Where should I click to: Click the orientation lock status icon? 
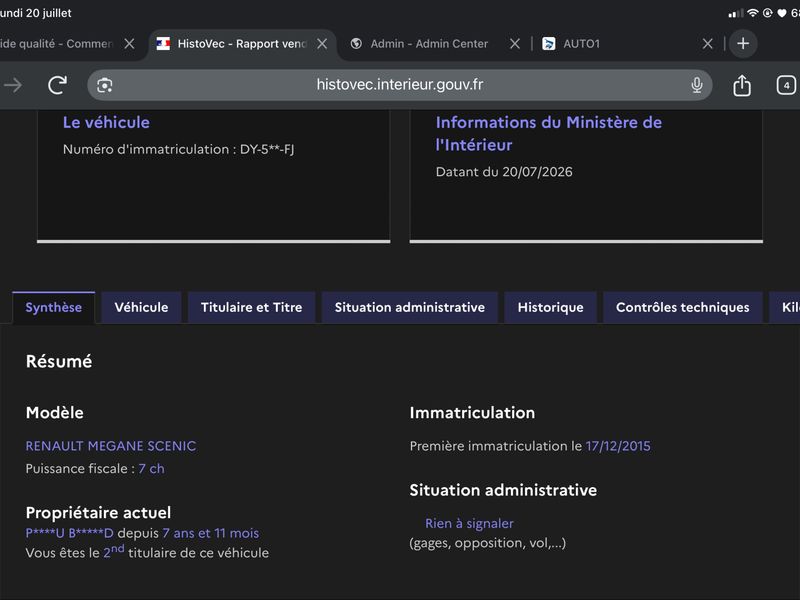767,13
